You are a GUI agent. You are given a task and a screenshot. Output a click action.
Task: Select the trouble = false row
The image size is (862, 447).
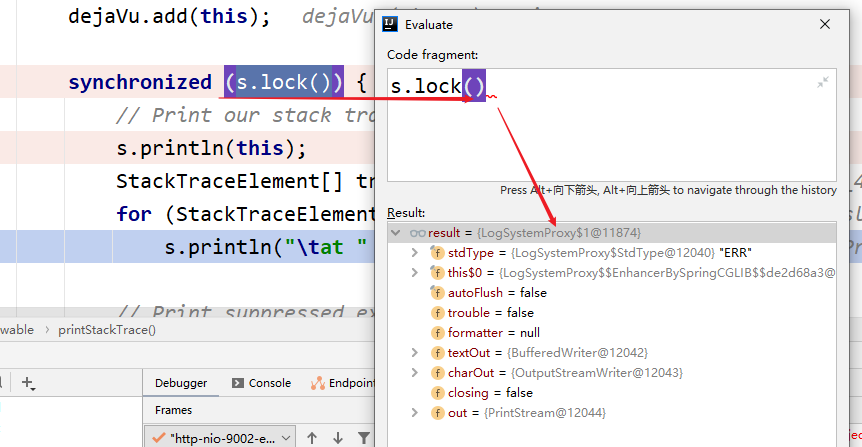pyautogui.click(x=611, y=313)
